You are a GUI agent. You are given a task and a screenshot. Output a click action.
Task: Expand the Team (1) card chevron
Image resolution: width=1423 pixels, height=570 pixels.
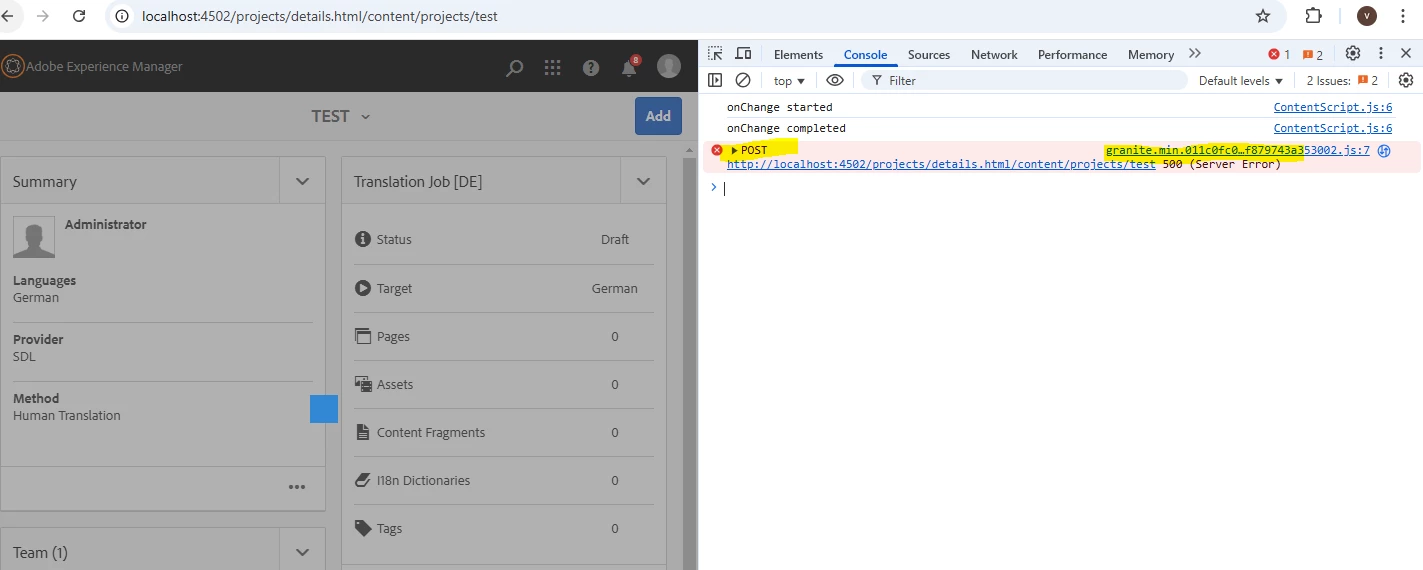click(302, 552)
